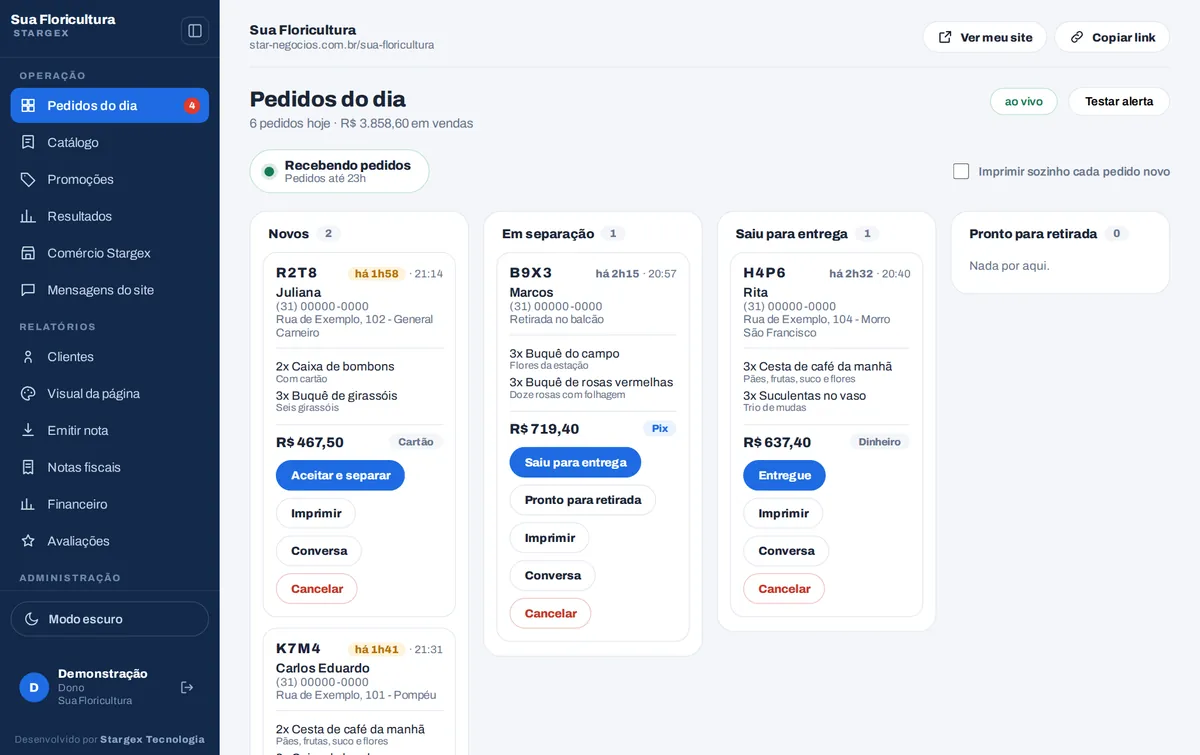
Task: Mark order H4P6 as Entregue
Action: 784,475
